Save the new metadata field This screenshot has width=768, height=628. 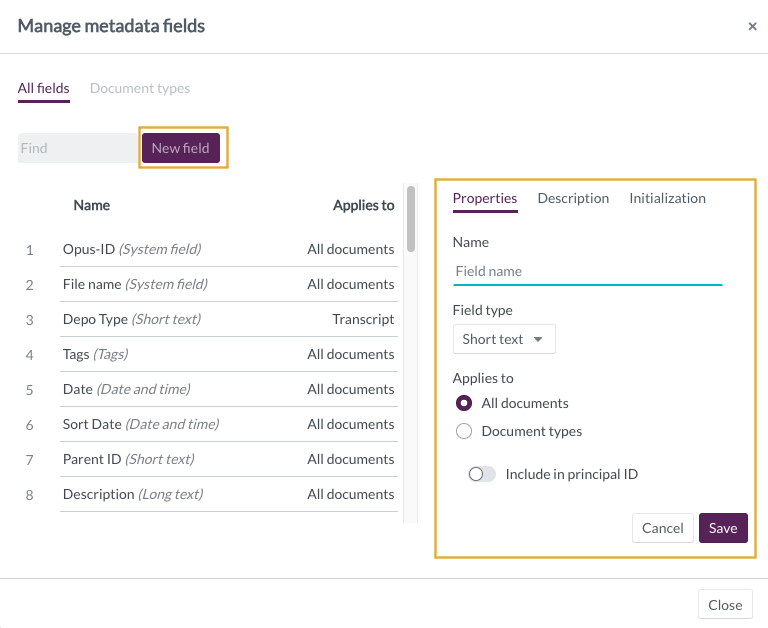point(723,528)
